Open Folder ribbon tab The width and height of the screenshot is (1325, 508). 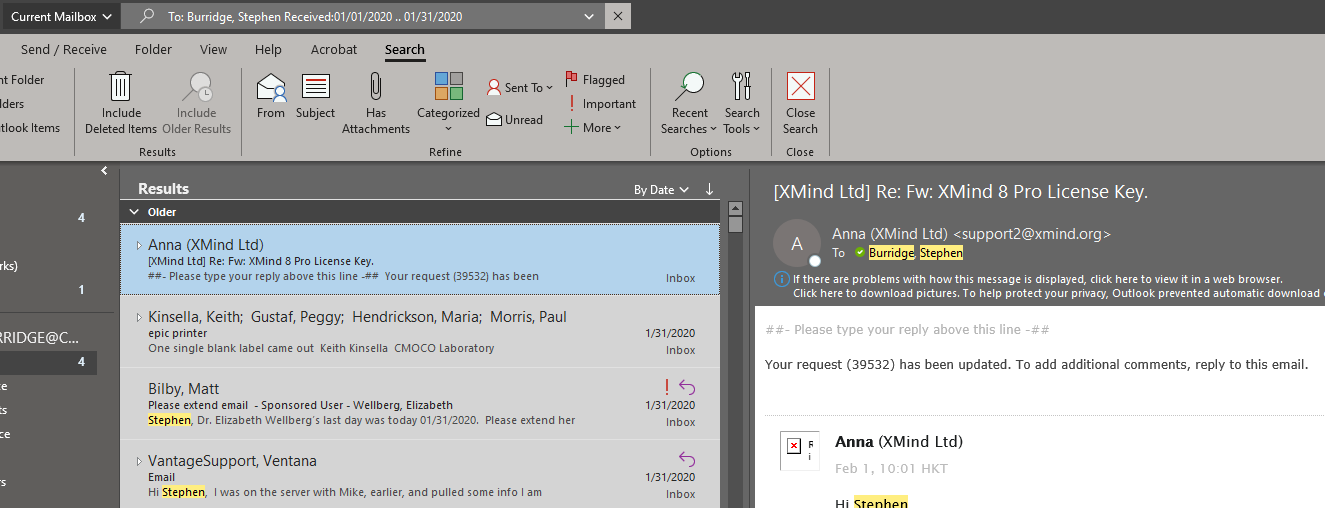(x=153, y=49)
